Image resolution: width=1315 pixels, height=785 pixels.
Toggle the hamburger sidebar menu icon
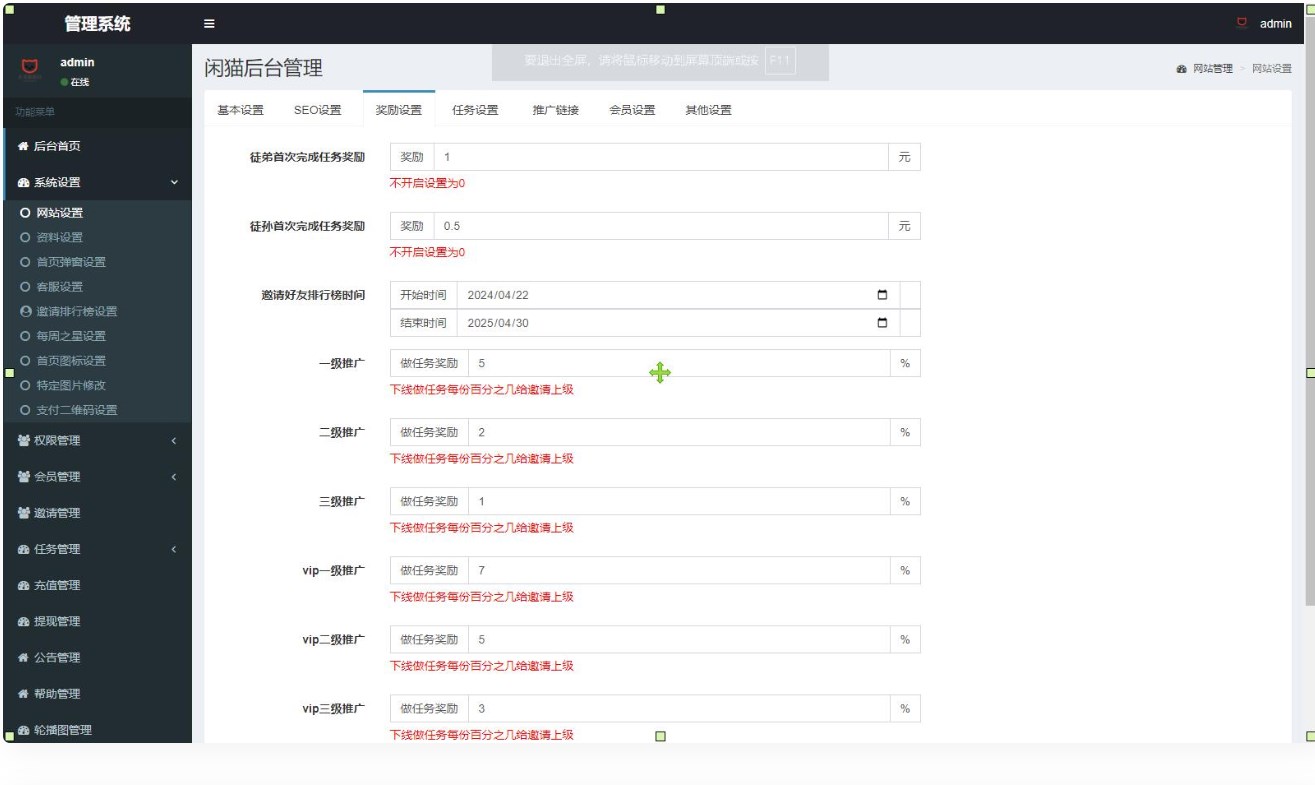pyautogui.click(x=208, y=24)
